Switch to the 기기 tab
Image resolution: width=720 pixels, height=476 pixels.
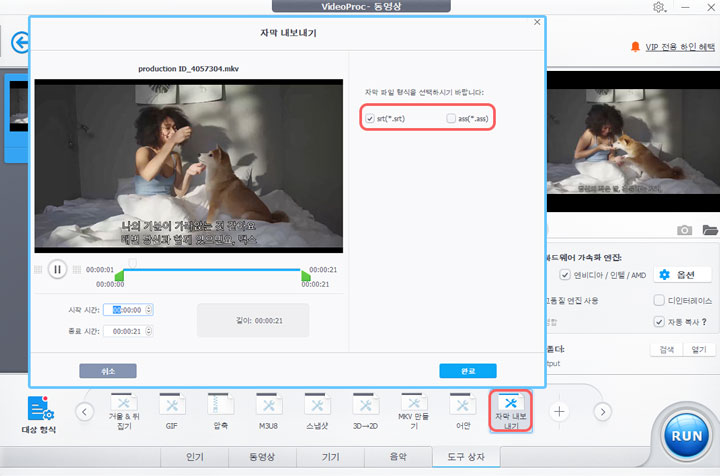point(330,457)
